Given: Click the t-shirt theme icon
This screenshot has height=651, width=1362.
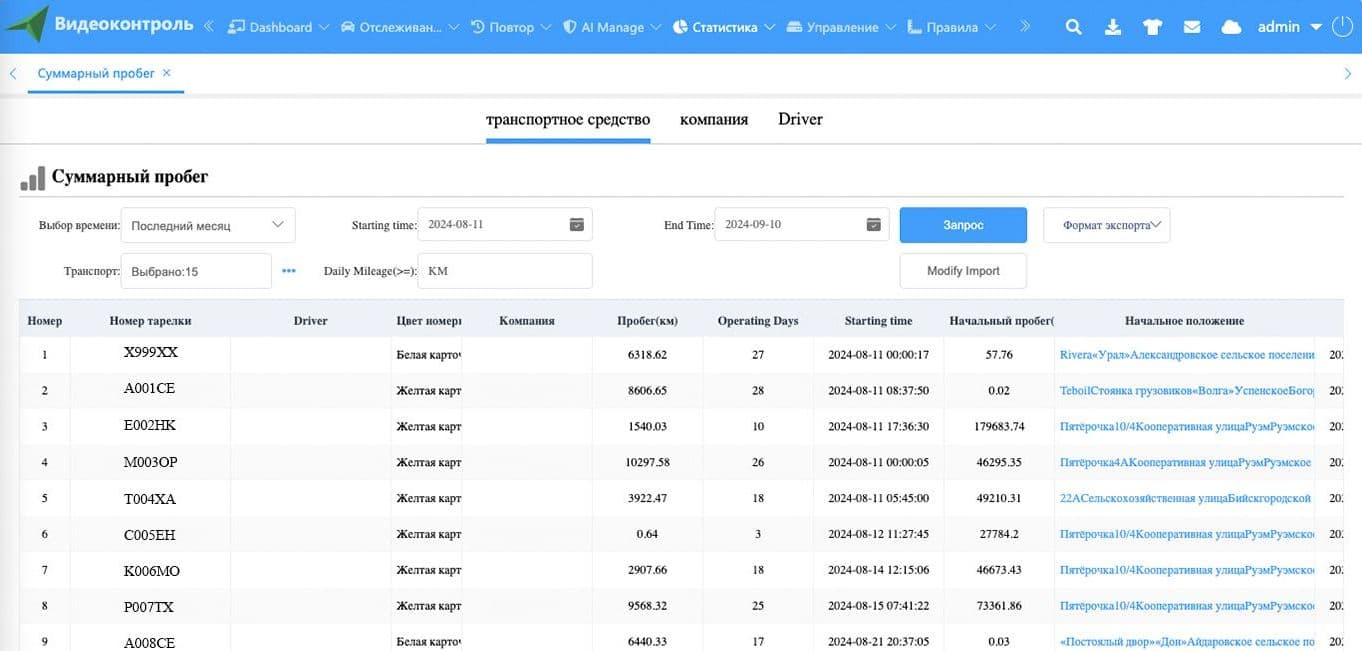Looking at the screenshot, I should pos(1152,27).
